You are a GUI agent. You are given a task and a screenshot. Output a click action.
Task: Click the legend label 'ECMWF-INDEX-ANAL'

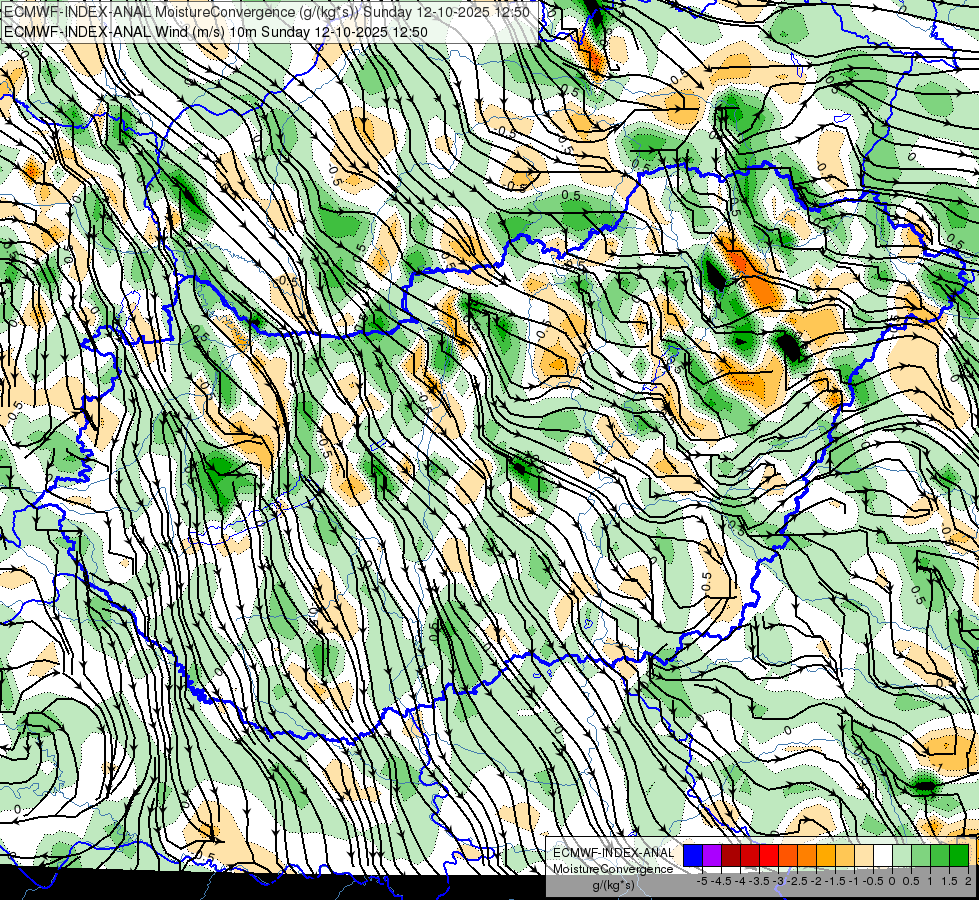pyautogui.click(x=613, y=853)
